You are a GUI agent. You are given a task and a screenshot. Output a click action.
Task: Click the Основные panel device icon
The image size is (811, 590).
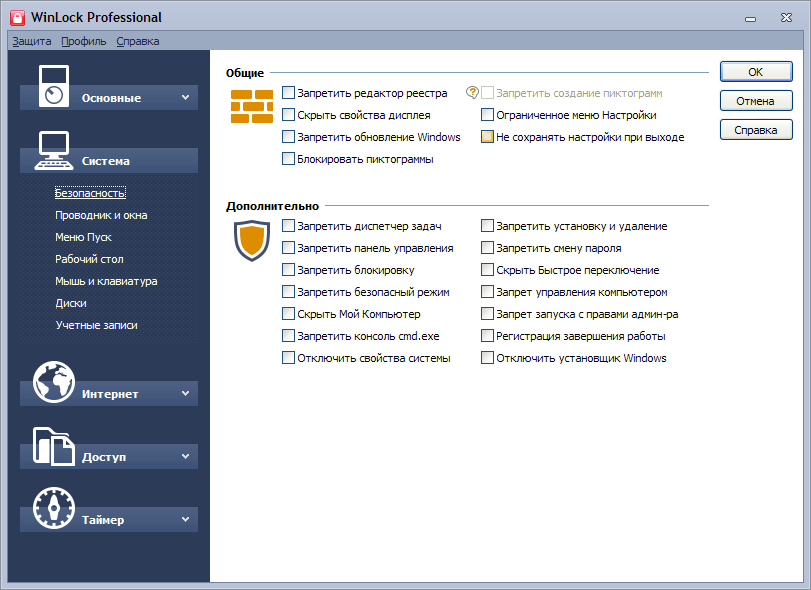[54, 85]
